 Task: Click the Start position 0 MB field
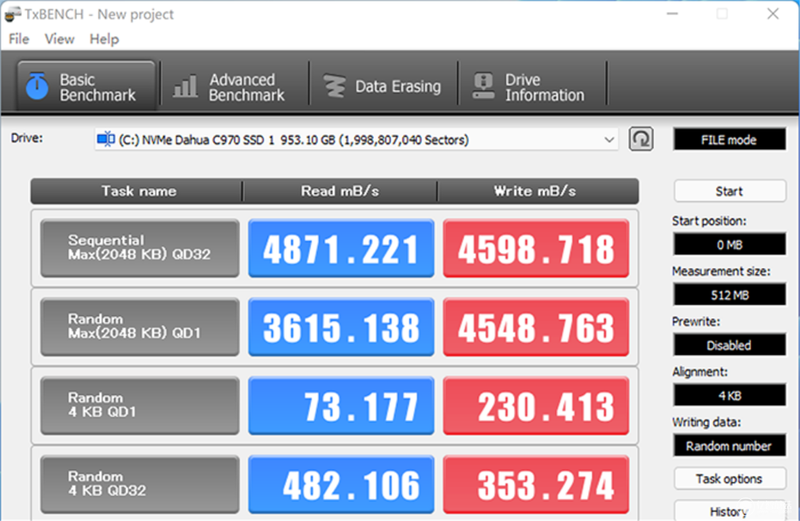click(729, 244)
